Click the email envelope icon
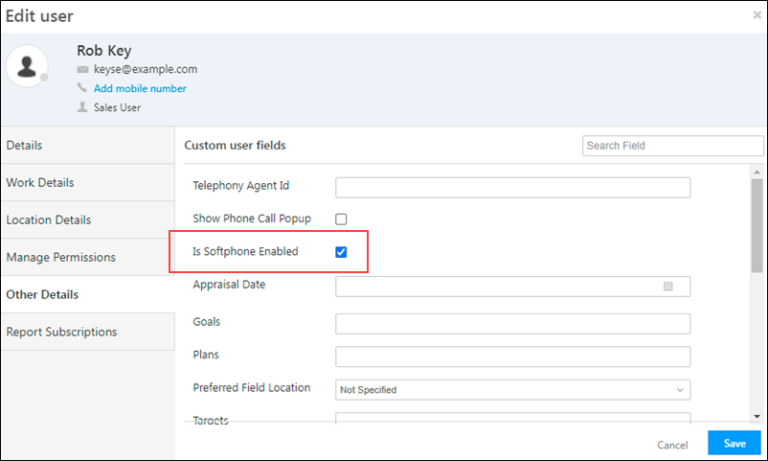Screen dimensions: 768x461 pyautogui.click(x=83, y=70)
